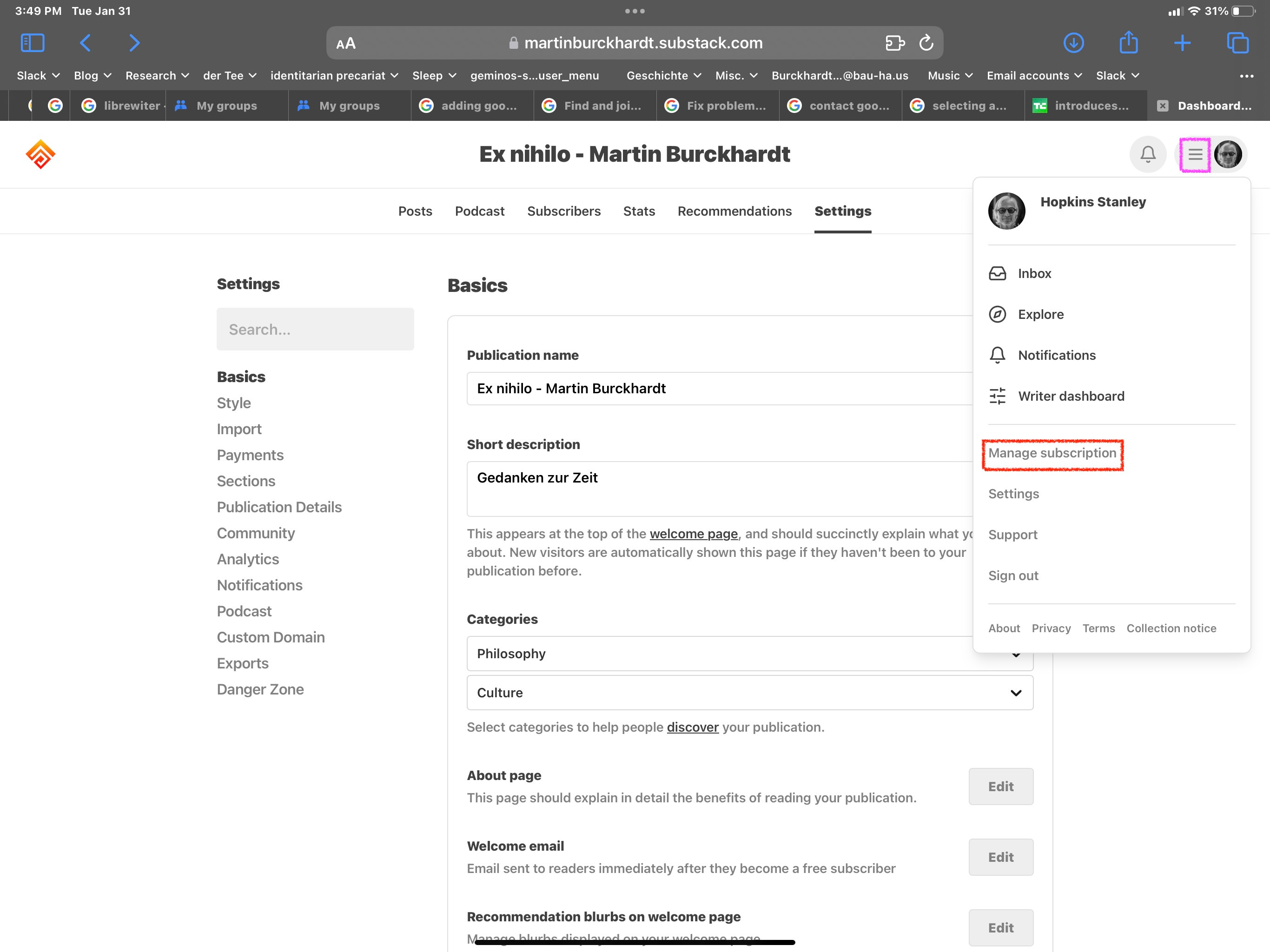Go to Payments in settings sidebar
Screen dimensions: 1270x952
tap(250, 455)
